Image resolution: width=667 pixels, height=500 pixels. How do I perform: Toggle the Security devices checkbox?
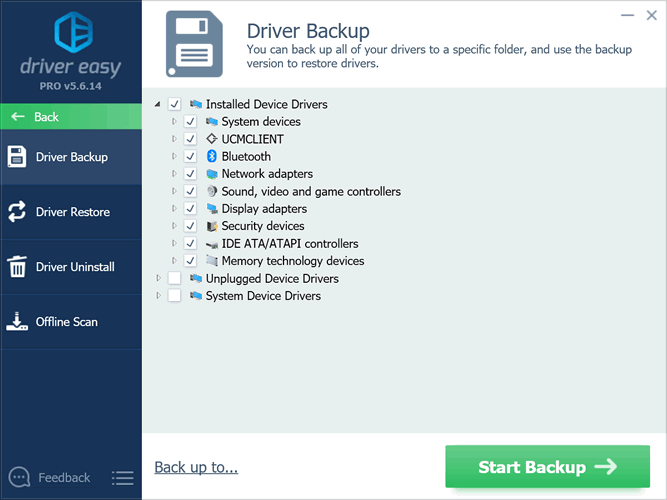190,226
